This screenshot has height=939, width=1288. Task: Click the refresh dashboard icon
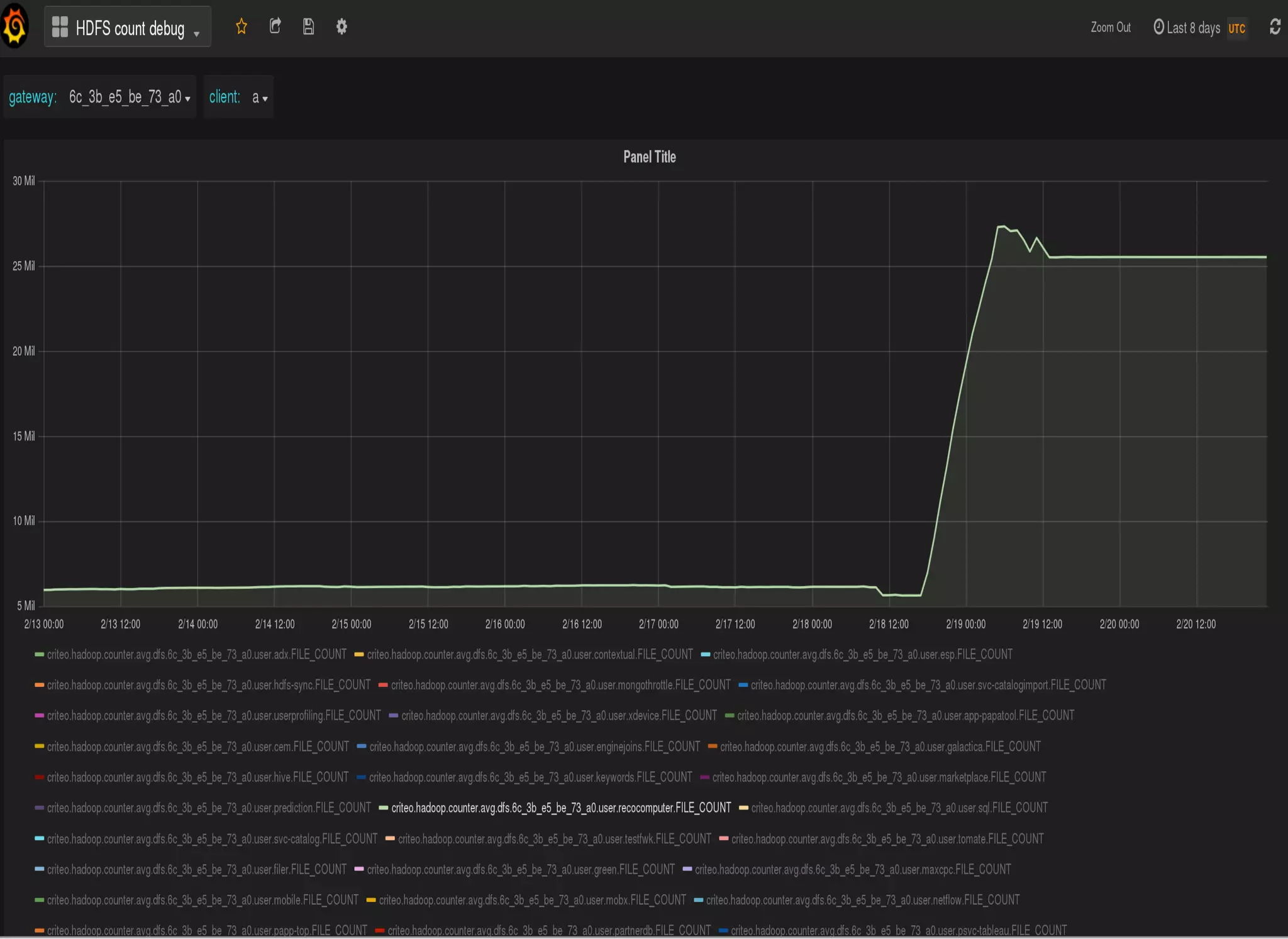[x=1275, y=27]
